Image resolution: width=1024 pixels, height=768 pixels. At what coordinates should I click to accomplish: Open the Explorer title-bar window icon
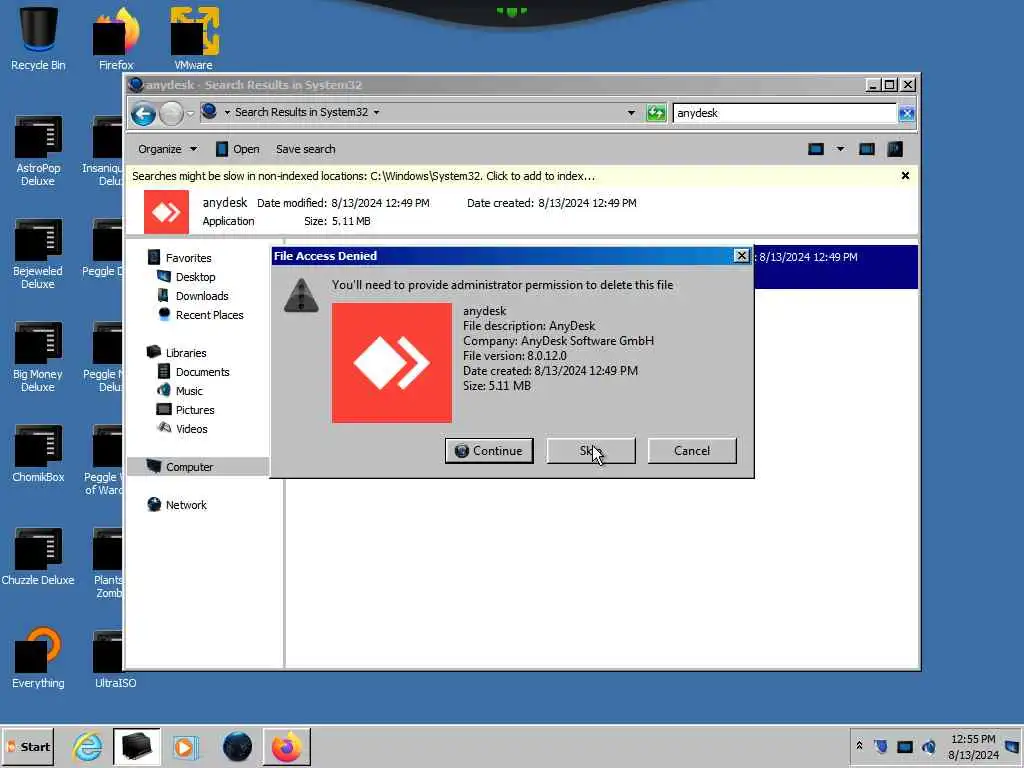(136, 85)
